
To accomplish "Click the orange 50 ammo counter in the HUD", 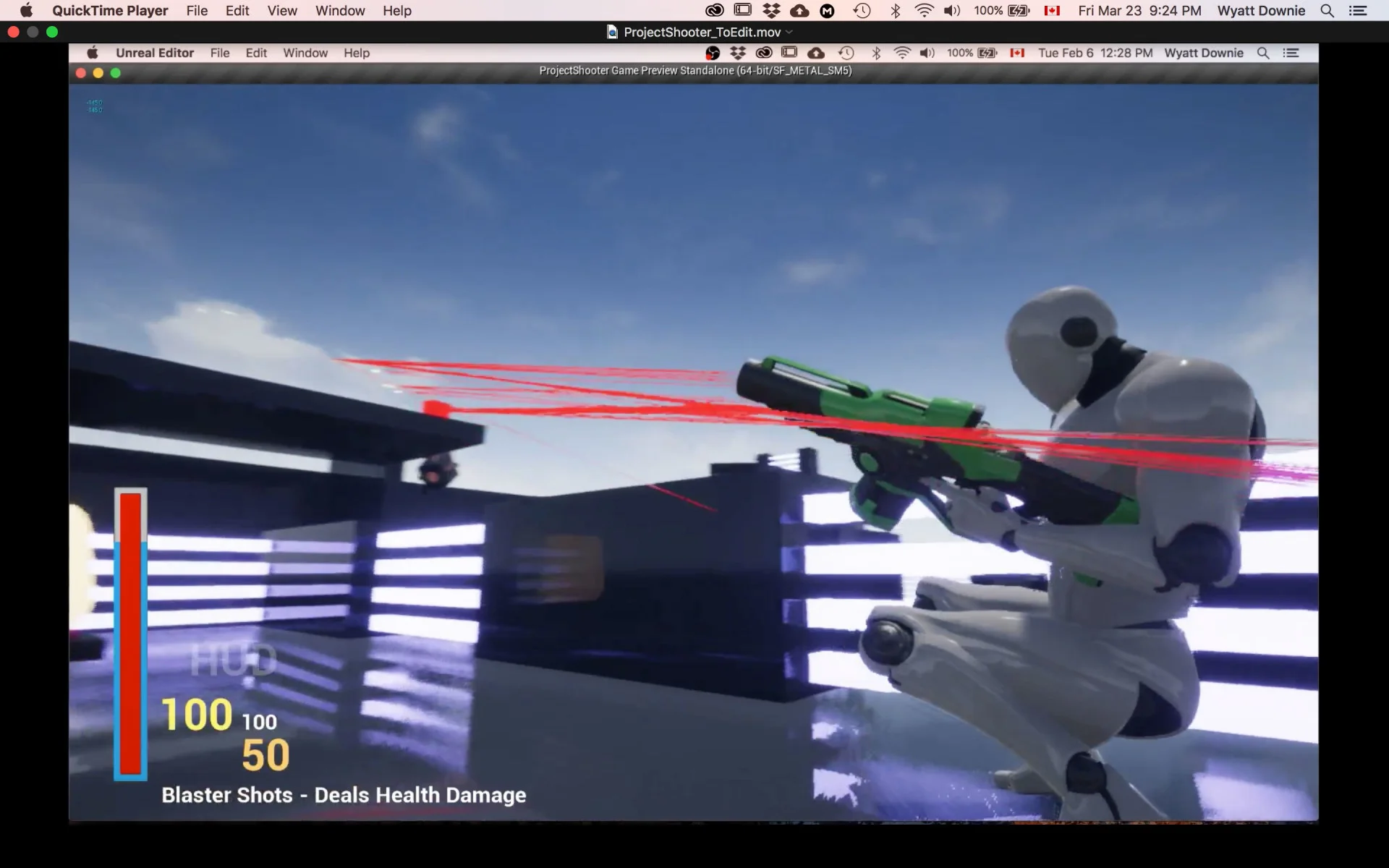I will pyautogui.click(x=266, y=755).
